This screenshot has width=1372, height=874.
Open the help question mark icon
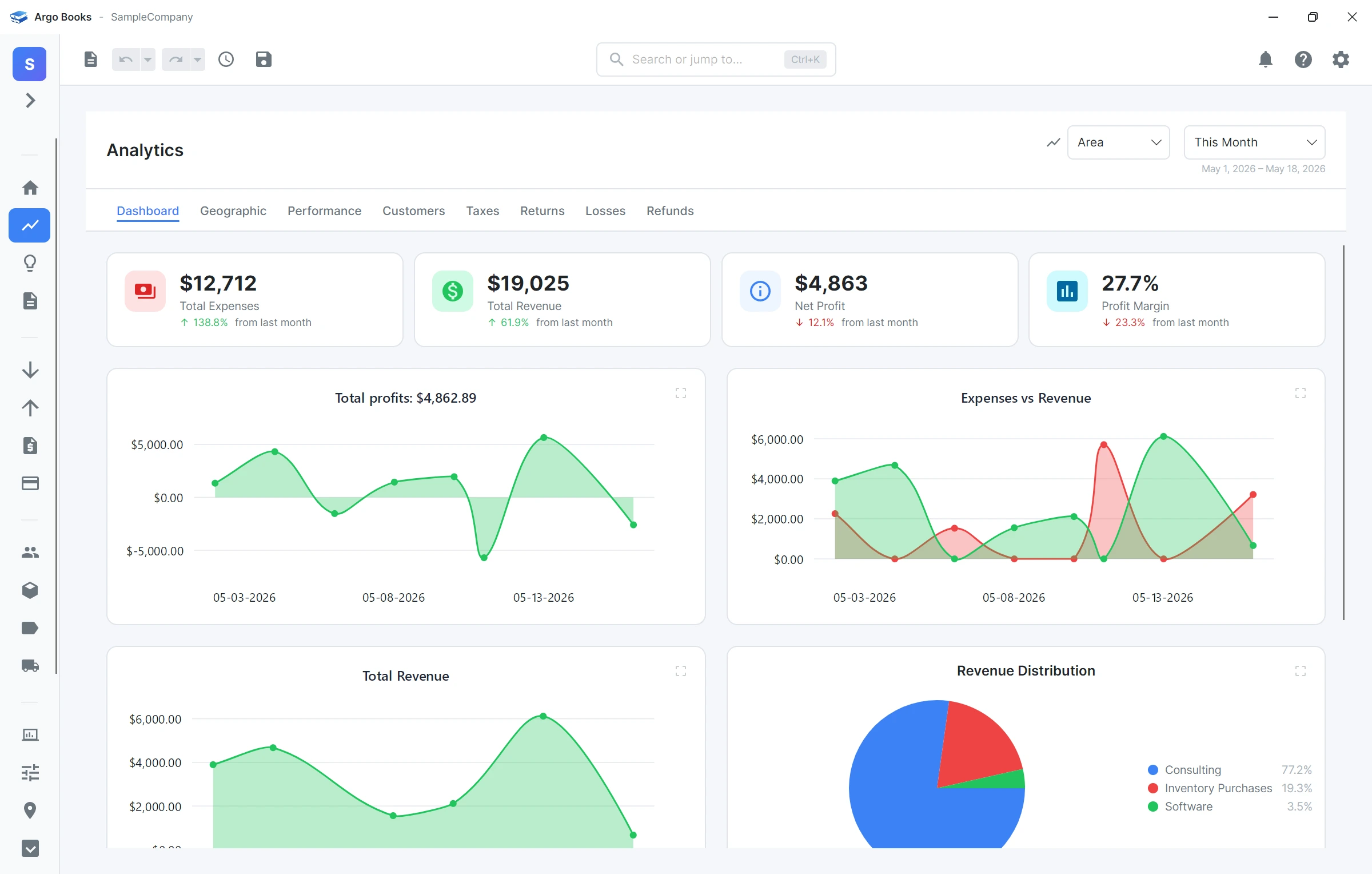1303,59
